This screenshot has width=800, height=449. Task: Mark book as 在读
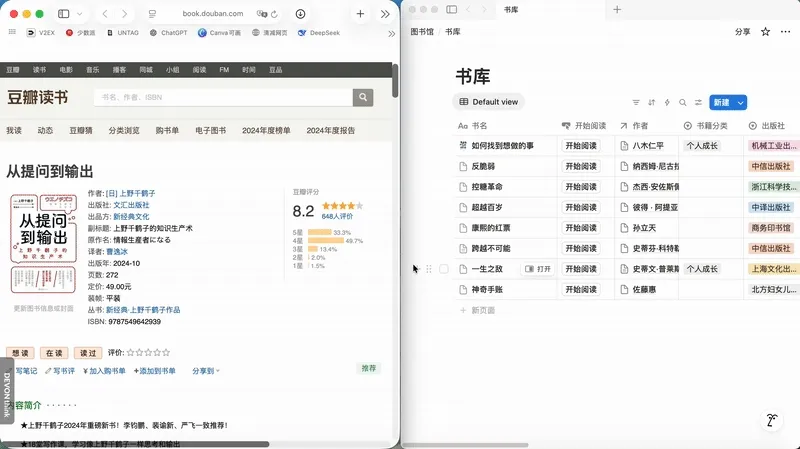[54, 353]
